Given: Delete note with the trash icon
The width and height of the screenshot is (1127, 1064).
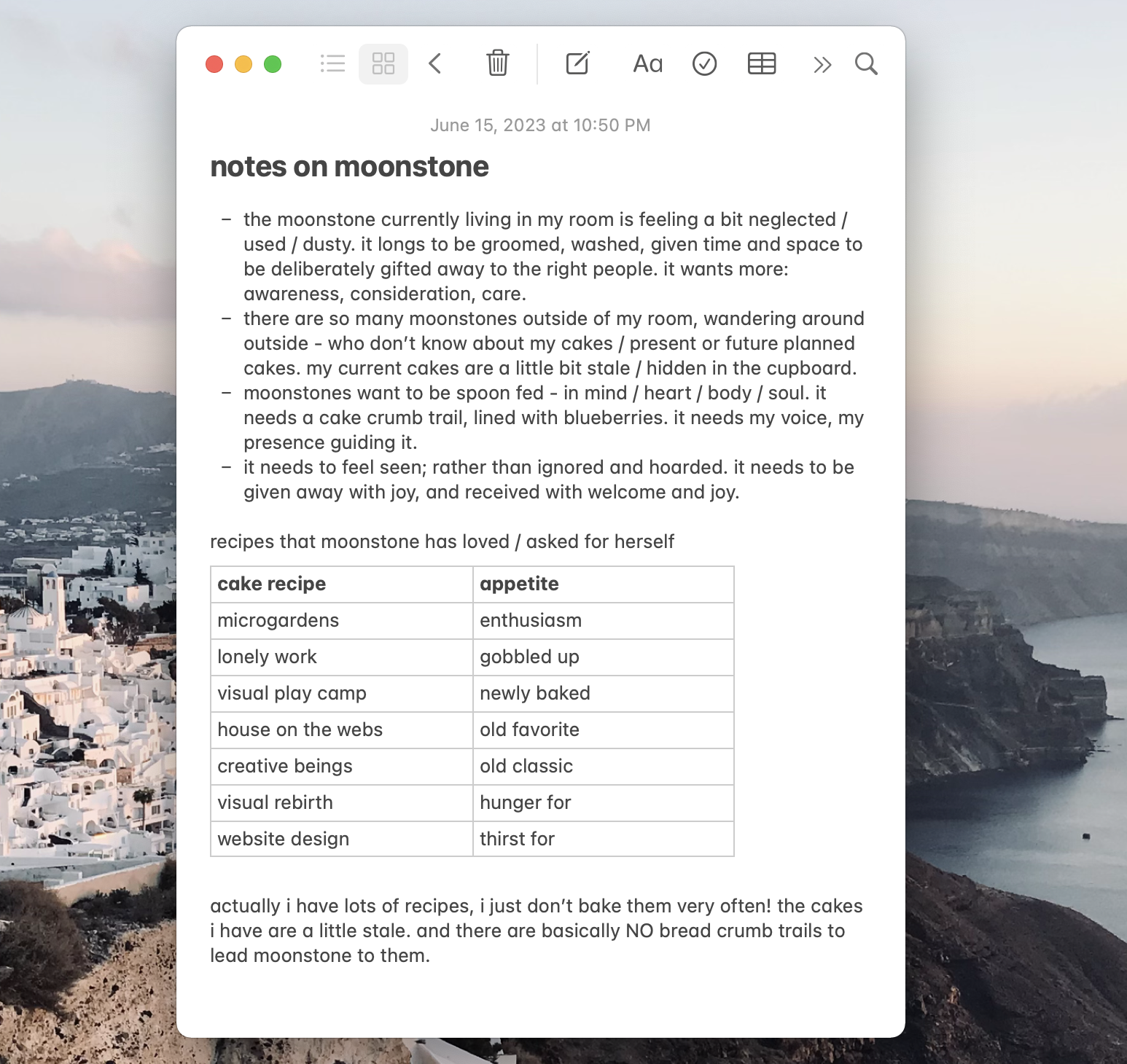Looking at the screenshot, I should click(498, 63).
